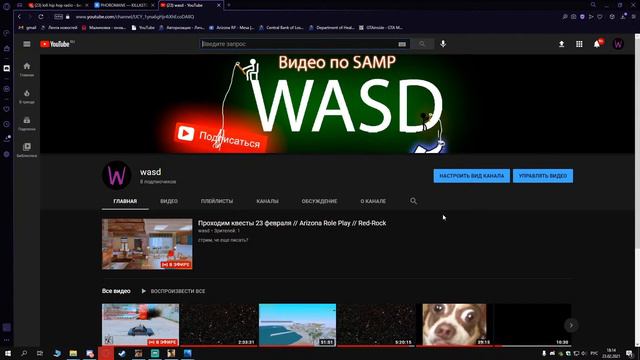Open the YouTube hamburger guide menu

(27, 44)
